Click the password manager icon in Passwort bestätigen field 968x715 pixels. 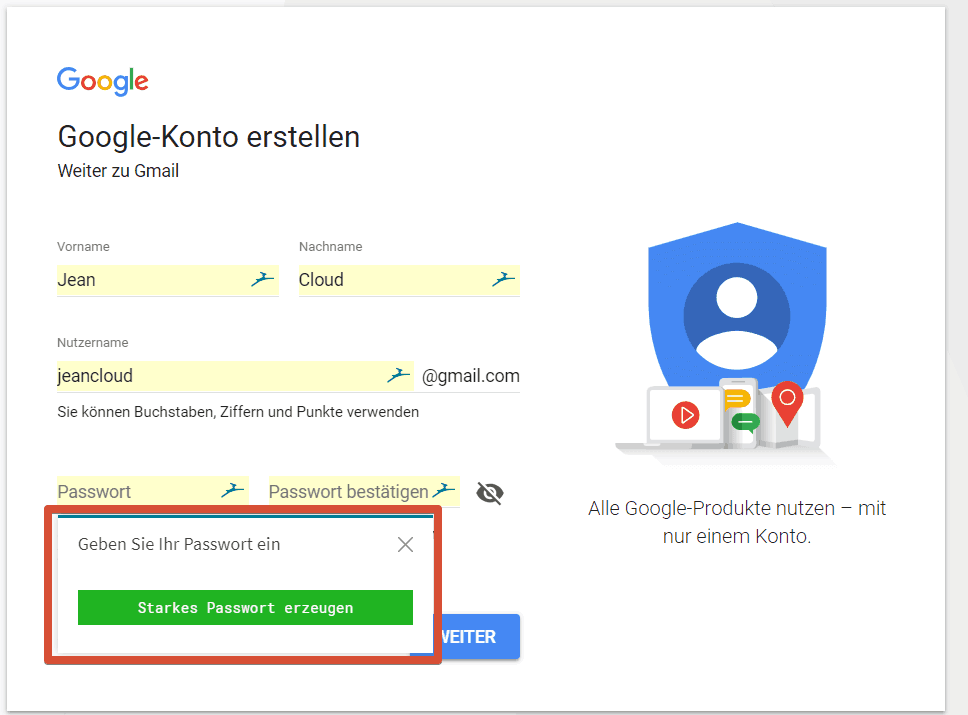coord(444,491)
